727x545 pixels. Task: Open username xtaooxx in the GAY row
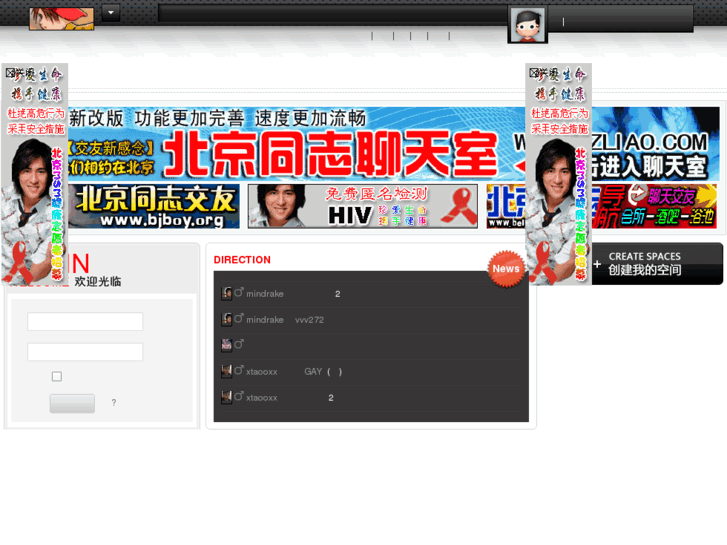[261, 372]
